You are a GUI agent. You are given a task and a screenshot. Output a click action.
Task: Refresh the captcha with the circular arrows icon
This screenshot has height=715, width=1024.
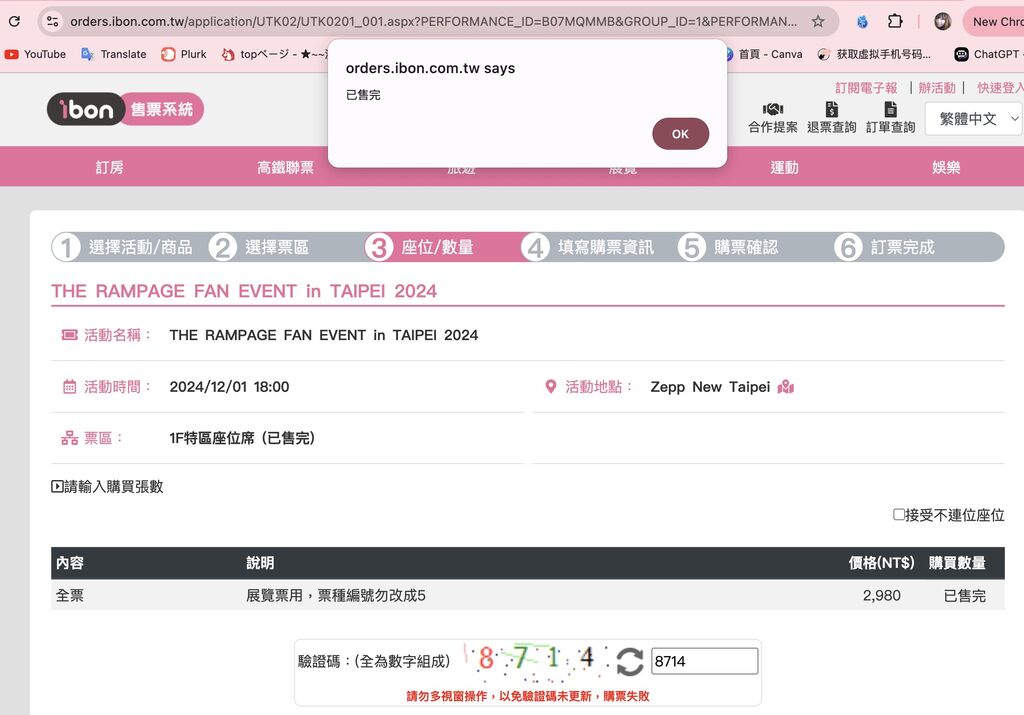[x=630, y=661]
